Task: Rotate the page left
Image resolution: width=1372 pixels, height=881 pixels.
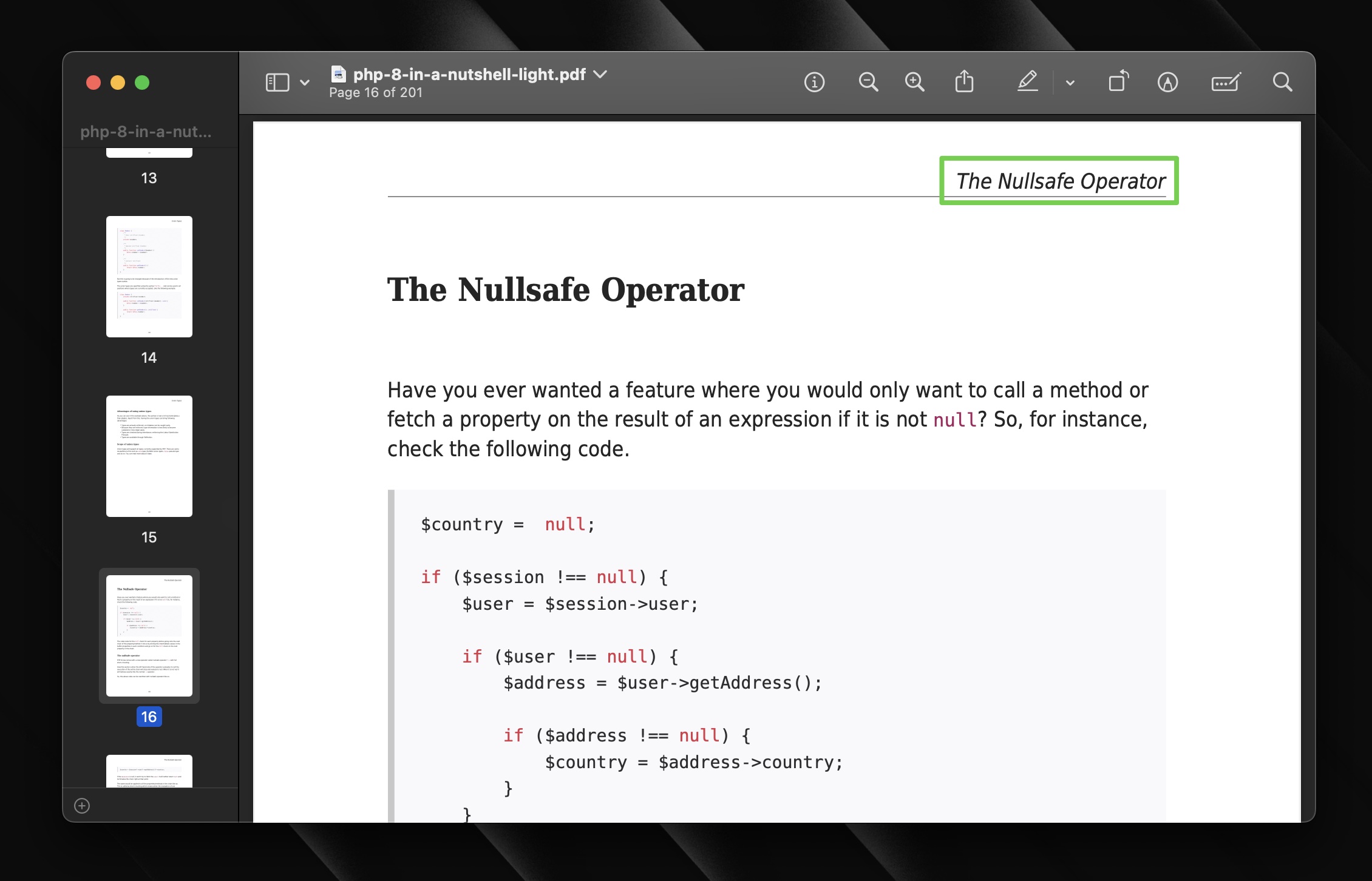Action: point(1118,81)
